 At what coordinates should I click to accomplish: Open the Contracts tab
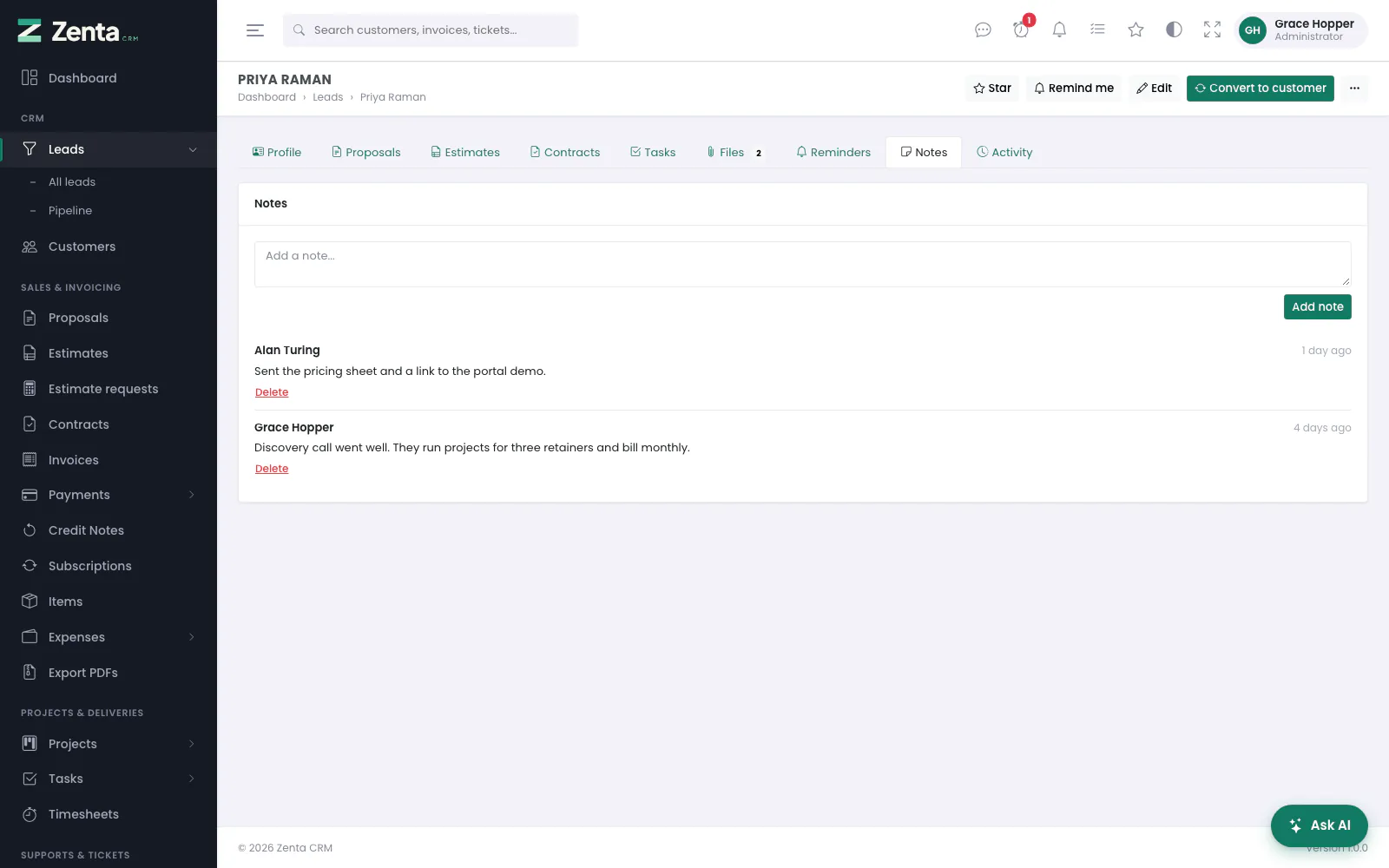click(x=565, y=152)
